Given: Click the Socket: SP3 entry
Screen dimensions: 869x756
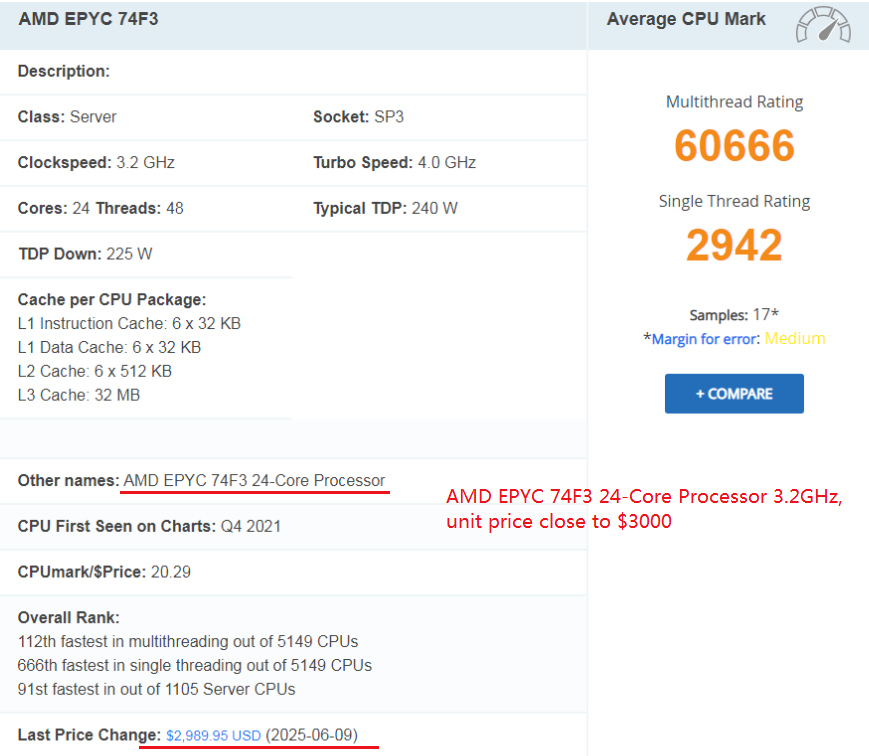Looking at the screenshot, I should 359,117.
